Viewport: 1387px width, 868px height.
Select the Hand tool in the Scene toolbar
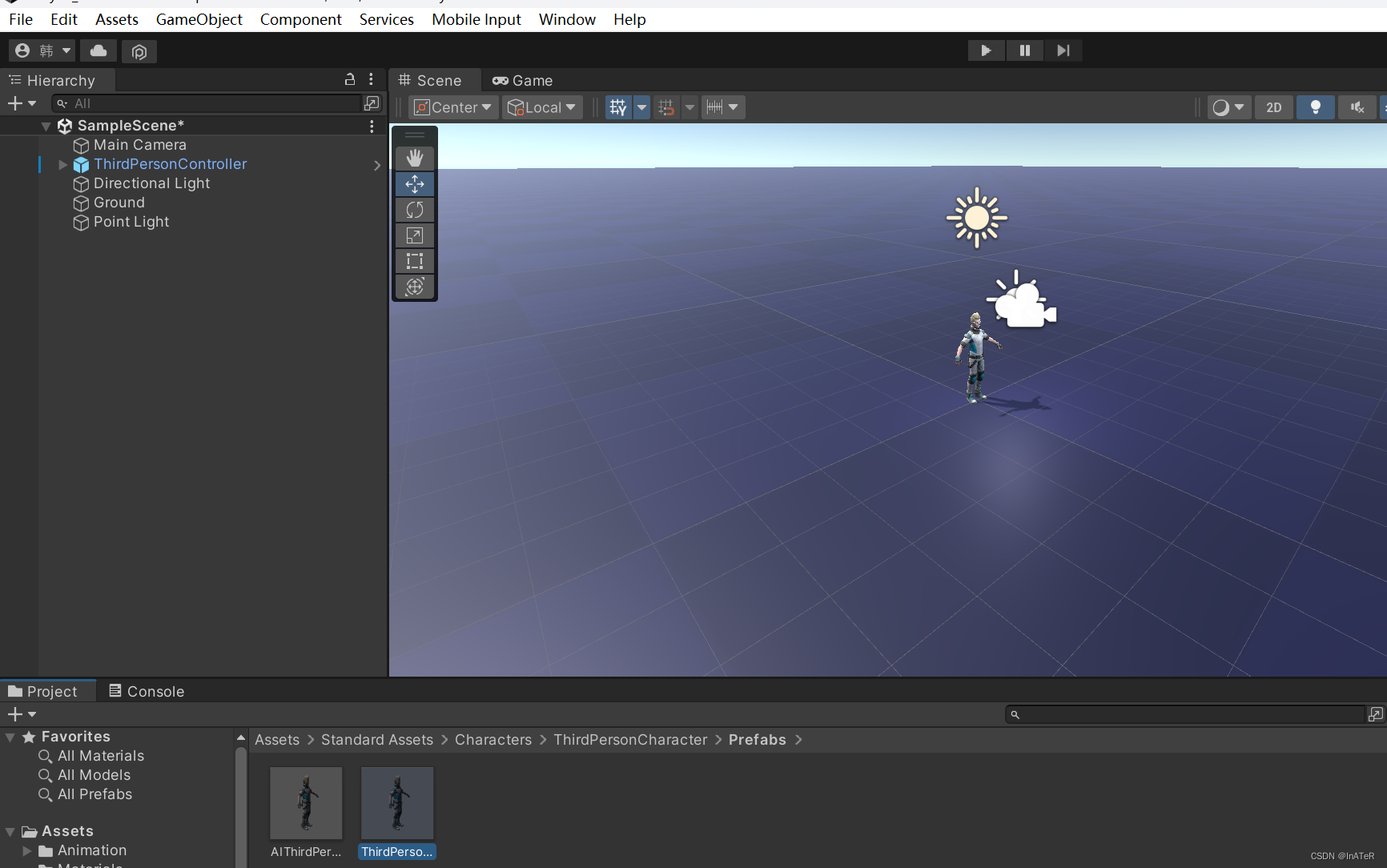pyautogui.click(x=415, y=158)
